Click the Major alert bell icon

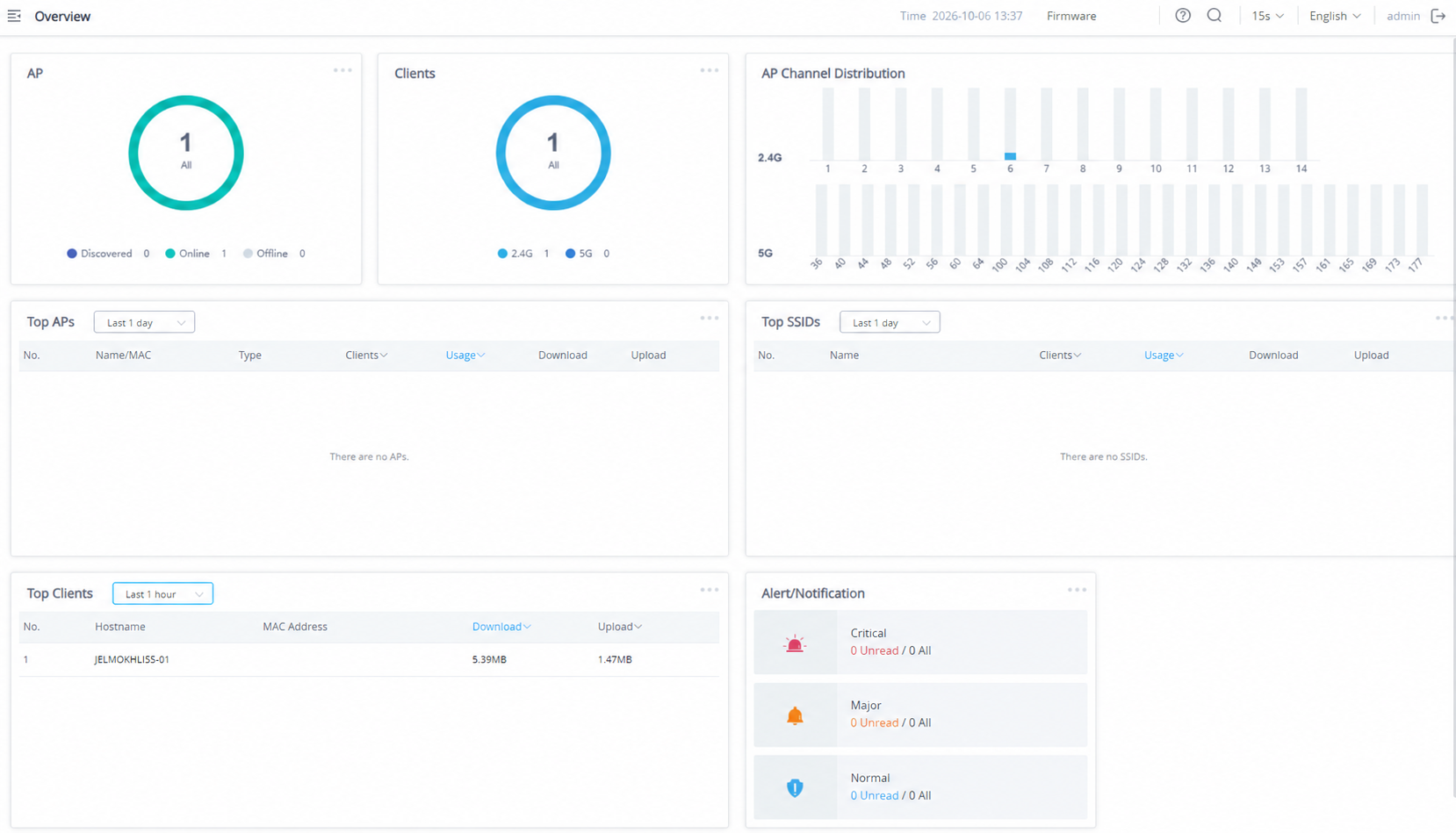click(795, 715)
